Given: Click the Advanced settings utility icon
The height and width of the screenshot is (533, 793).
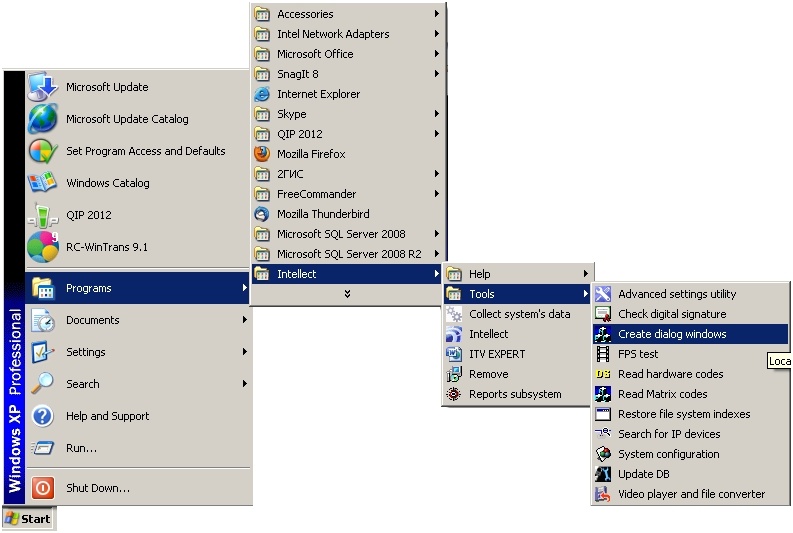Looking at the screenshot, I should (x=603, y=294).
